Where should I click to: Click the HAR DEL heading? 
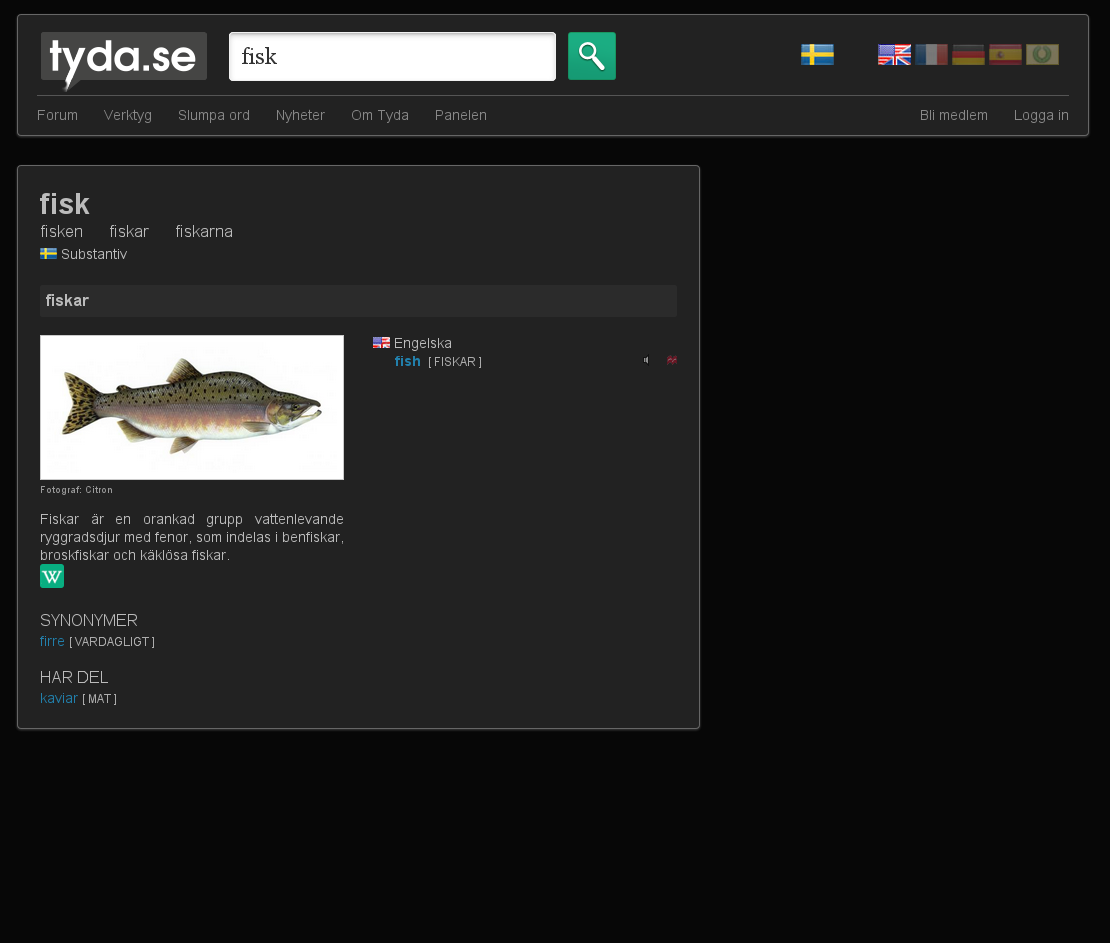tap(74, 678)
